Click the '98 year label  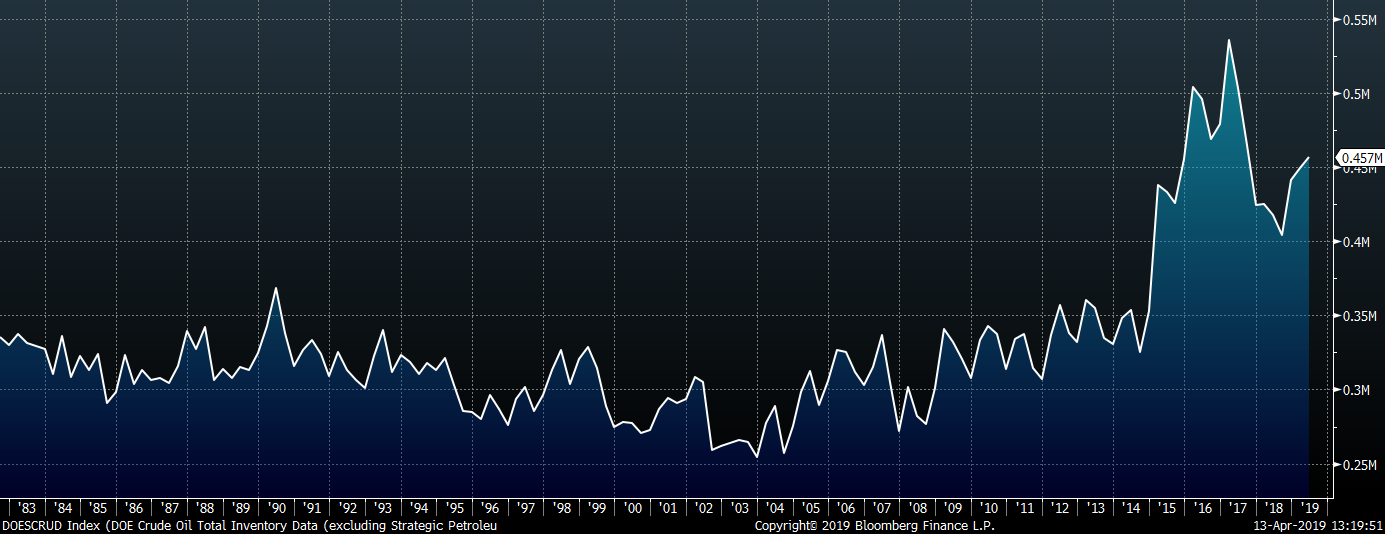pos(562,508)
